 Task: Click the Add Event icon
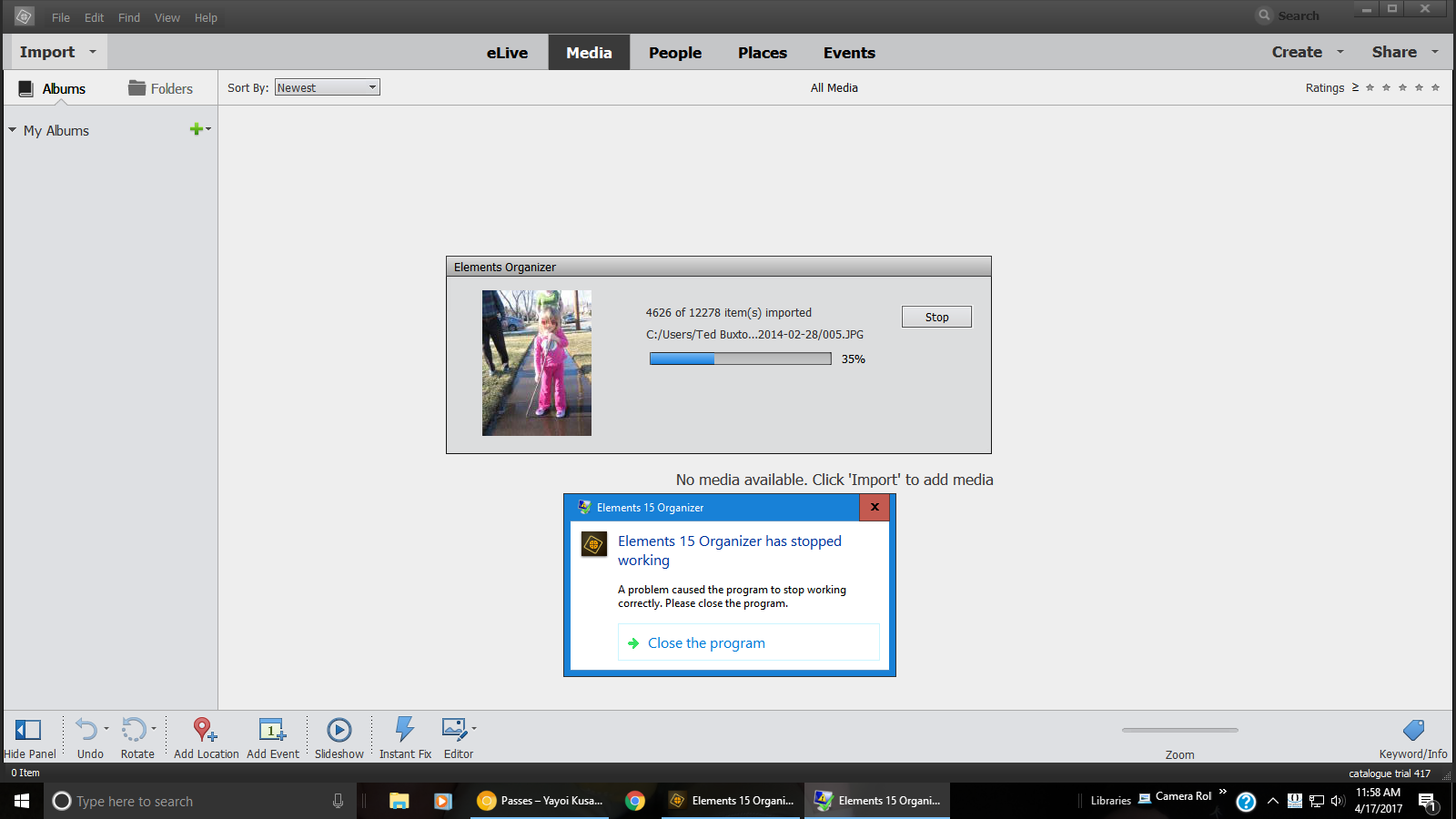click(x=272, y=730)
